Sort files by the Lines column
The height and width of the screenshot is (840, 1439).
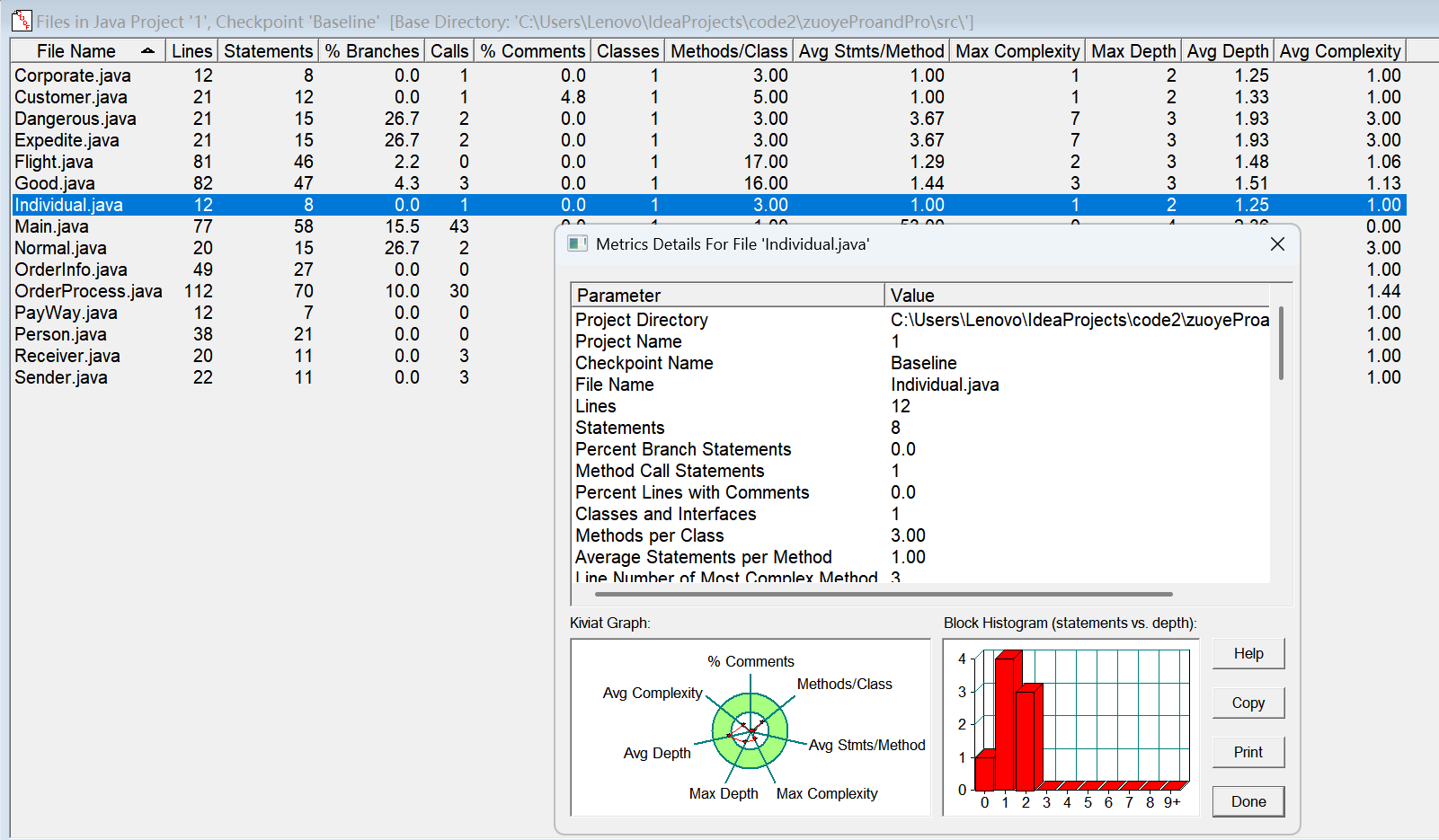coord(191,51)
